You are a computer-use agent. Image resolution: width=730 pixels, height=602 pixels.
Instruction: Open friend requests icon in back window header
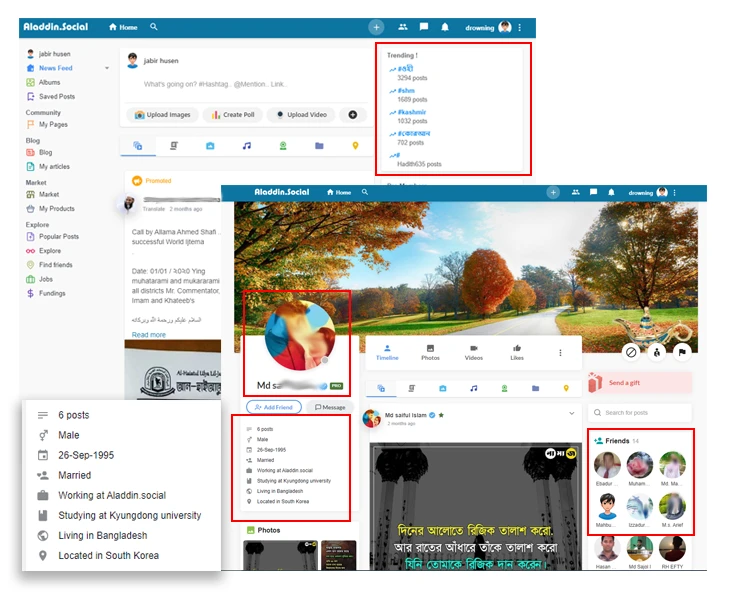click(403, 27)
